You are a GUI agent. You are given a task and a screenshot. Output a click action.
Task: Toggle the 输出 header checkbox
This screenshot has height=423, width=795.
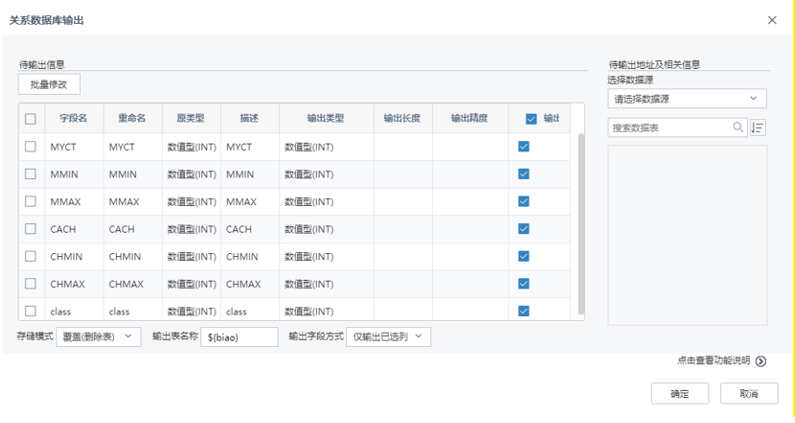[x=531, y=119]
